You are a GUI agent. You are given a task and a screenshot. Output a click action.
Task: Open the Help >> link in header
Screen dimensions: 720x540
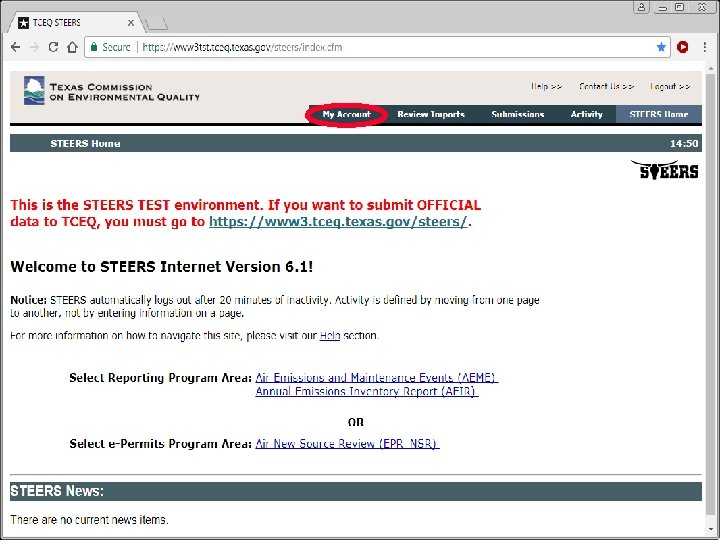pos(546,86)
